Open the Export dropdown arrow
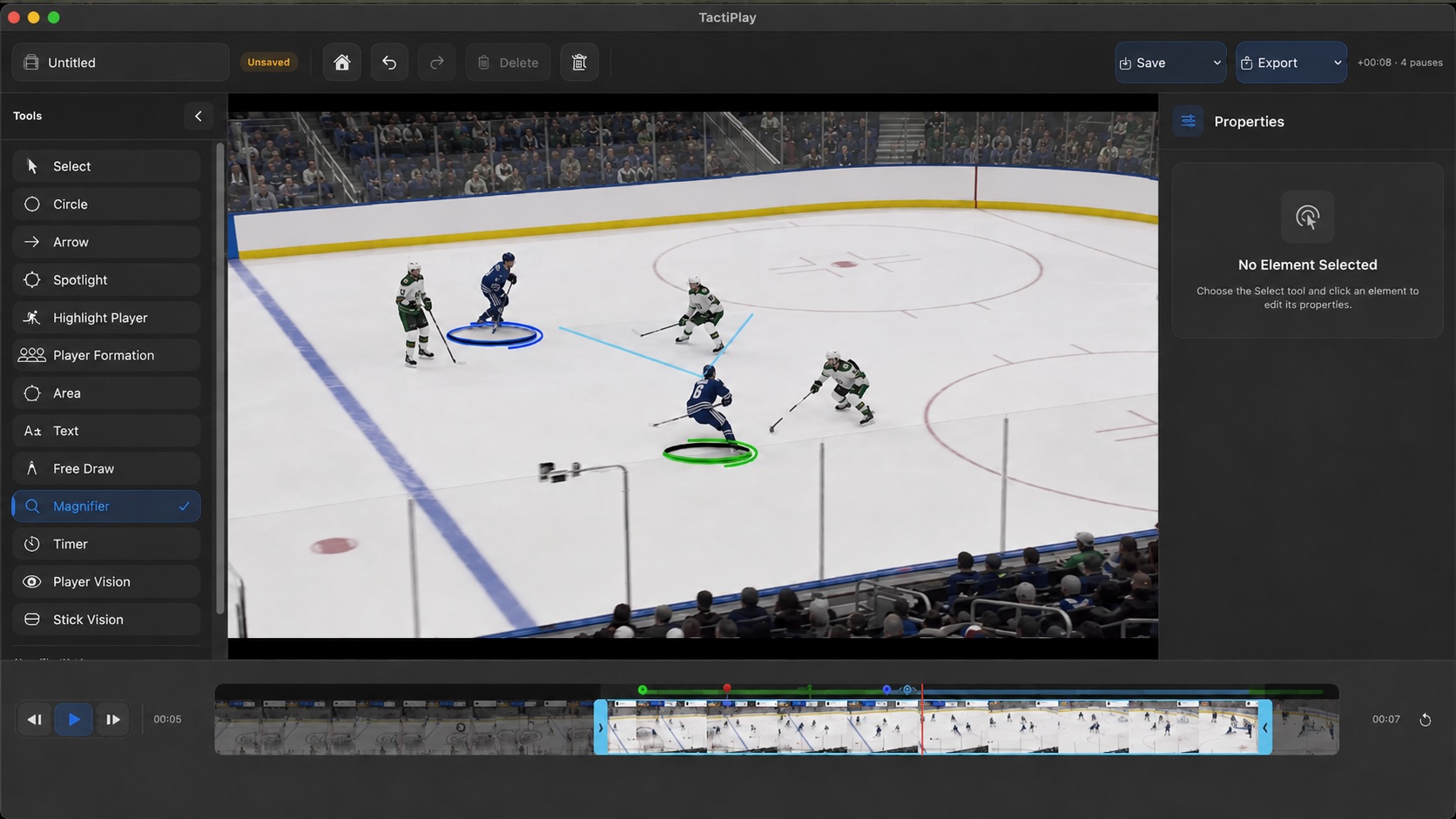The width and height of the screenshot is (1456, 819). [1338, 63]
